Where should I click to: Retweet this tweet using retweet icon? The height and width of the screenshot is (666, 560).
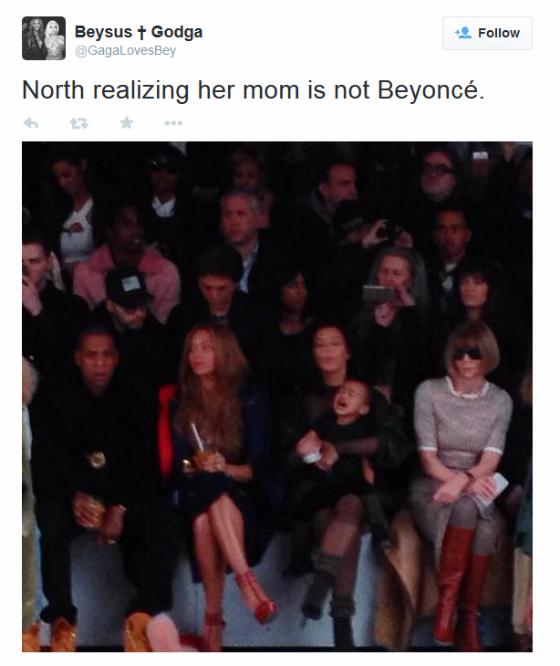point(79,123)
